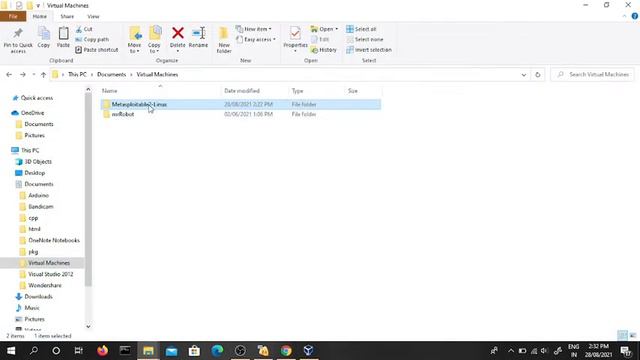This screenshot has width=640, height=360.
Task: Open Properties of the selected item
Action: coord(295,40)
